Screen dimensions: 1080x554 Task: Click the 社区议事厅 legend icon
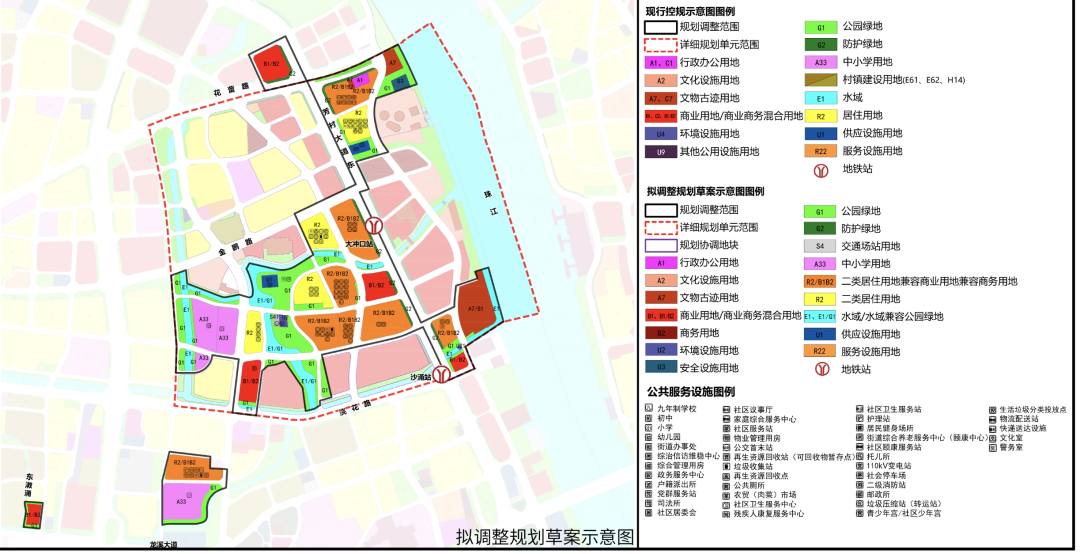tap(725, 410)
